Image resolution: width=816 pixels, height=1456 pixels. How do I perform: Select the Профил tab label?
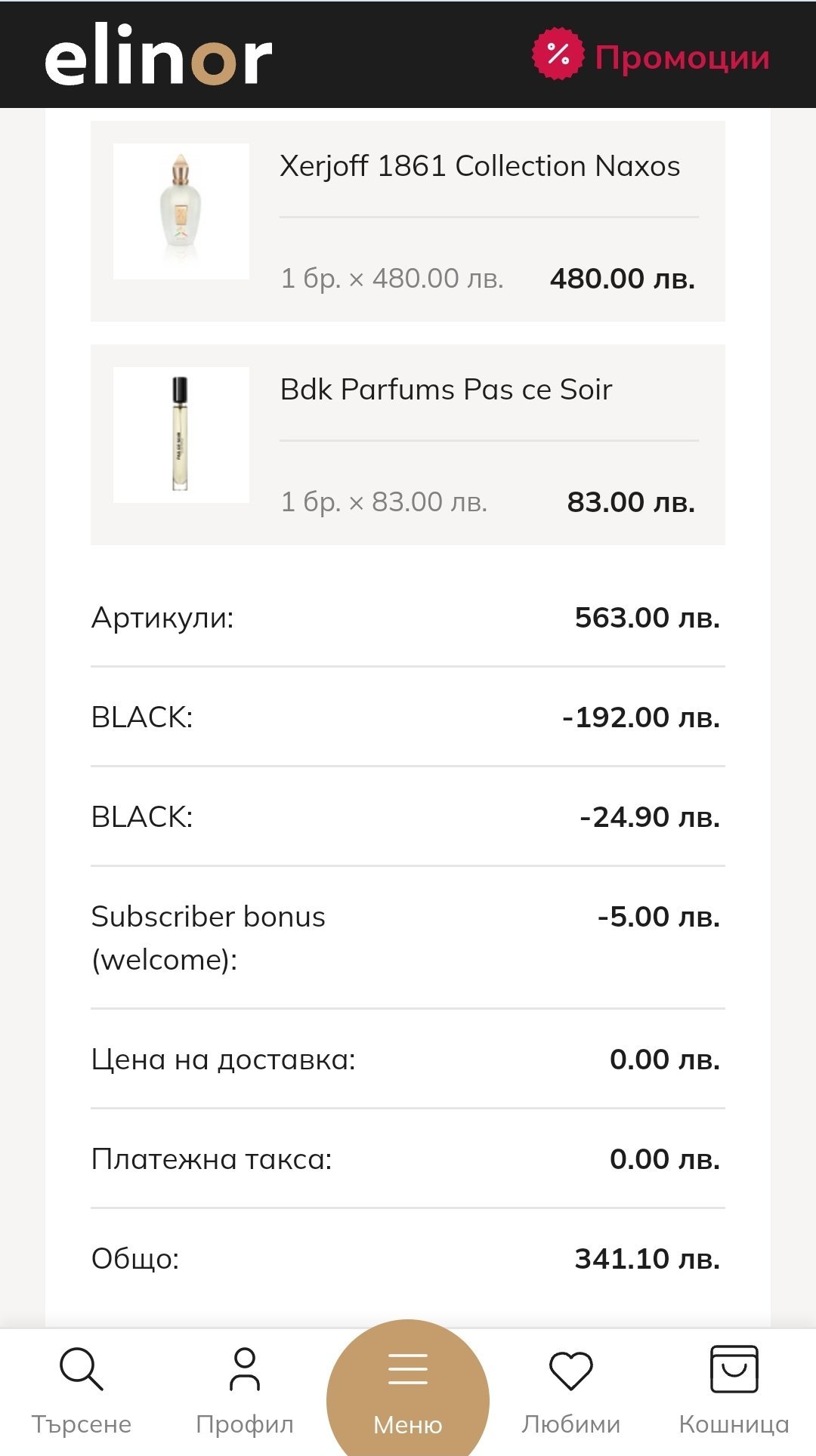click(x=244, y=1424)
